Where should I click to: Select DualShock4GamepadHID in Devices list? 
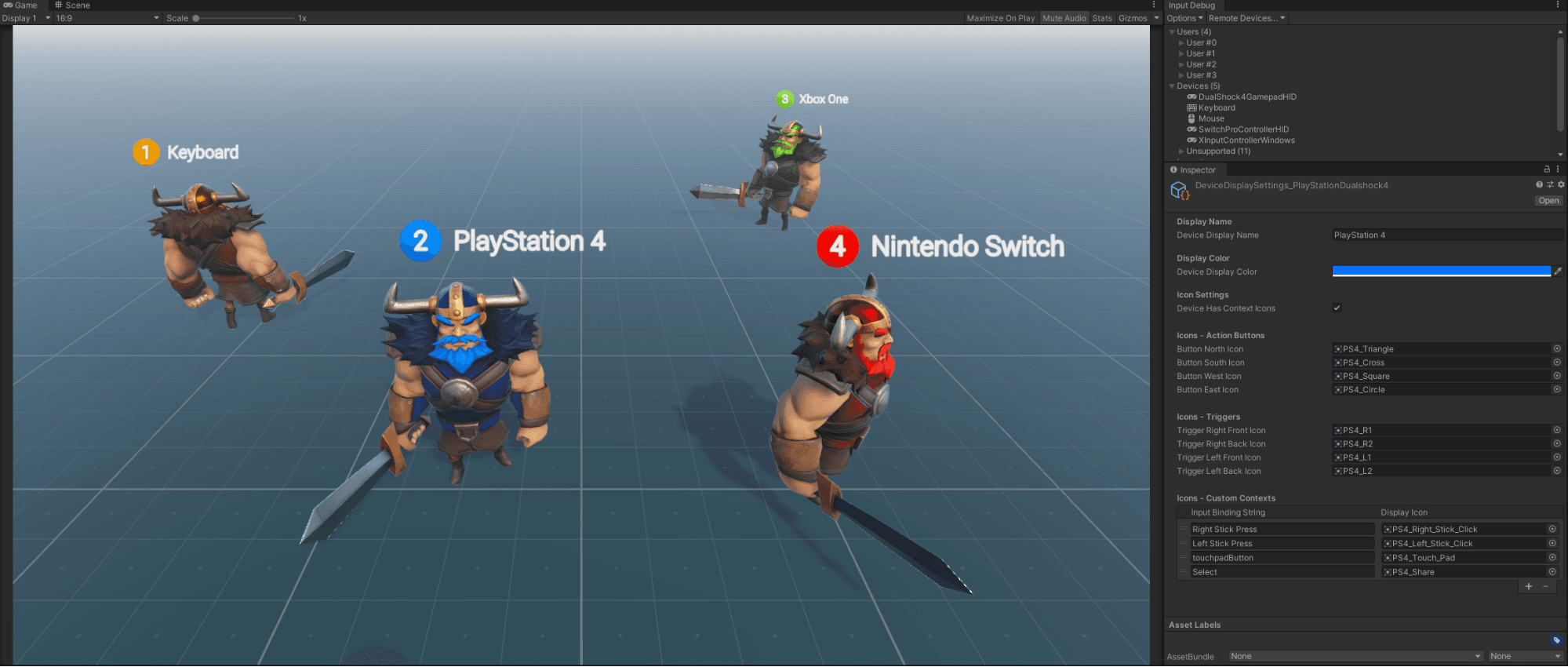point(1247,97)
